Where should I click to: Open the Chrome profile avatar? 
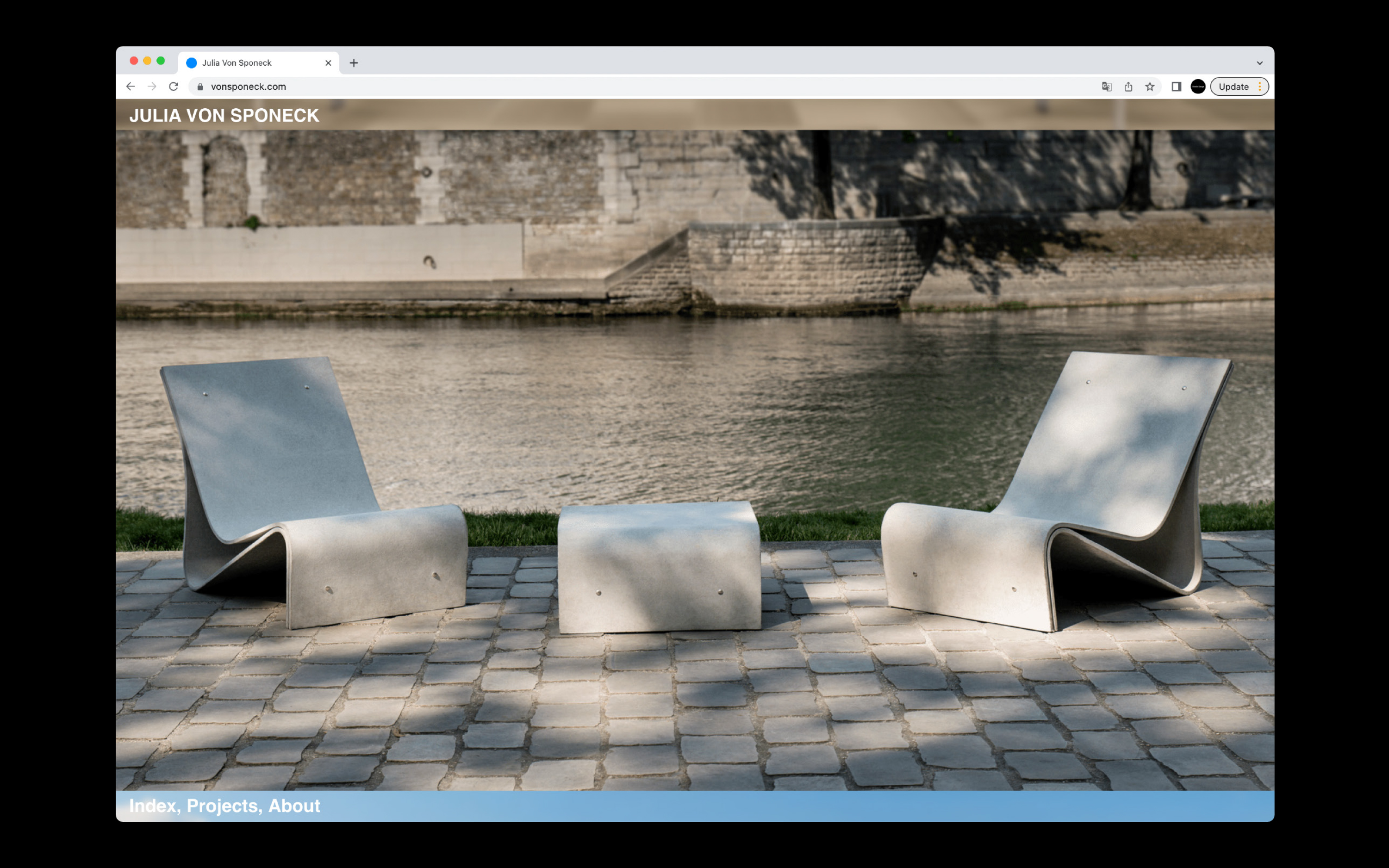pos(1198,87)
